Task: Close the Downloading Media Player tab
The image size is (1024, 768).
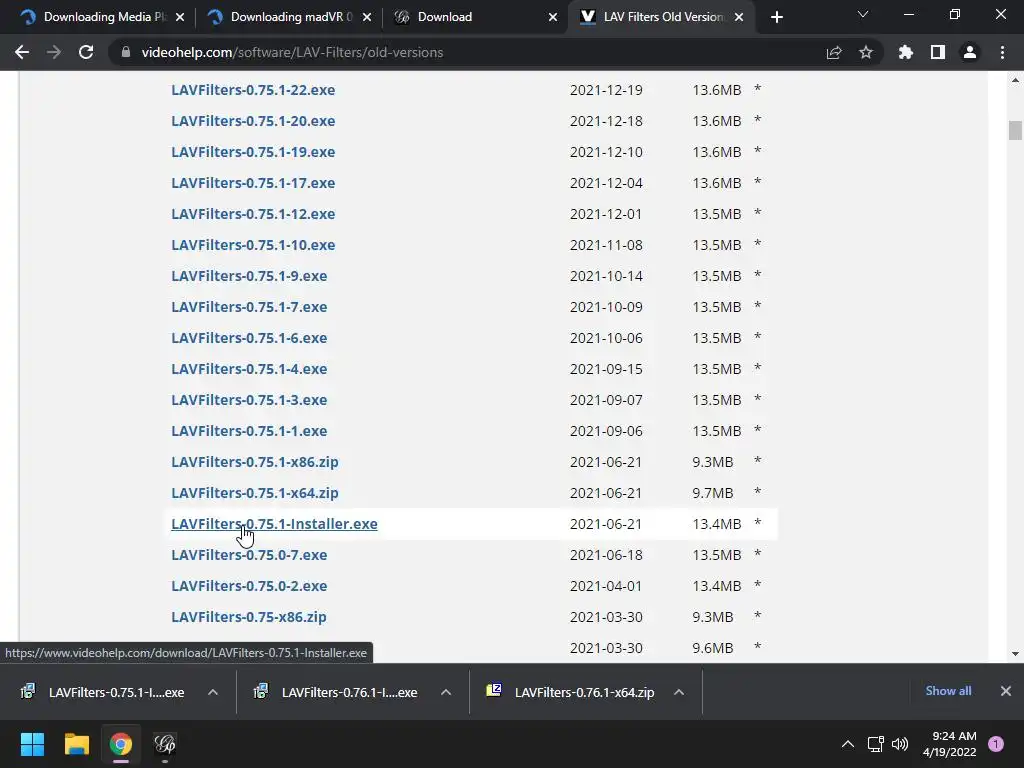Action: (x=180, y=17)
